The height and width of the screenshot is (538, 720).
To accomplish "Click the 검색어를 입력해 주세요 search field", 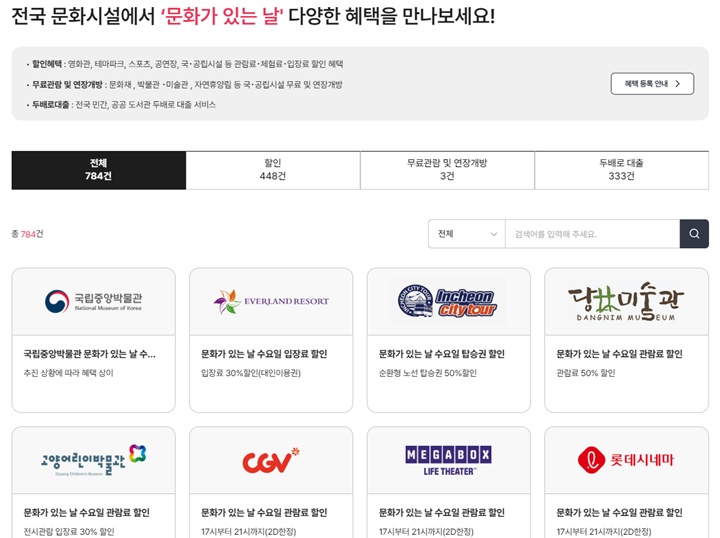I will click(x=592, y=234).
